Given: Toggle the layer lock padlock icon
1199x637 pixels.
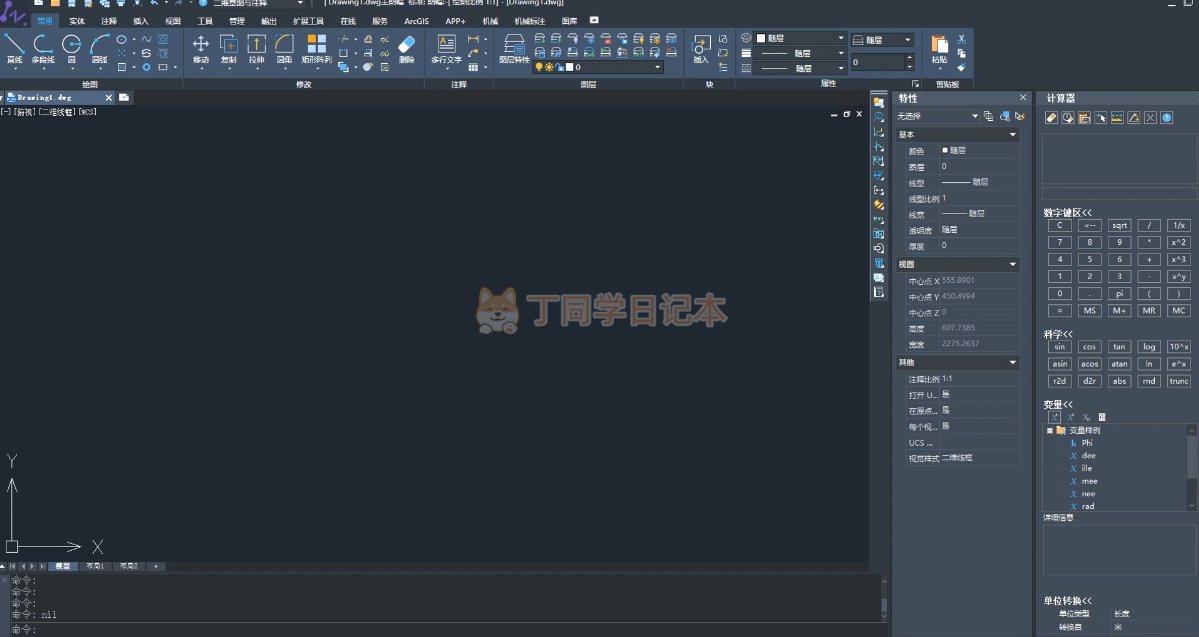Looking at the screenshot, I should pyautogui.click(x=559, y=67).
